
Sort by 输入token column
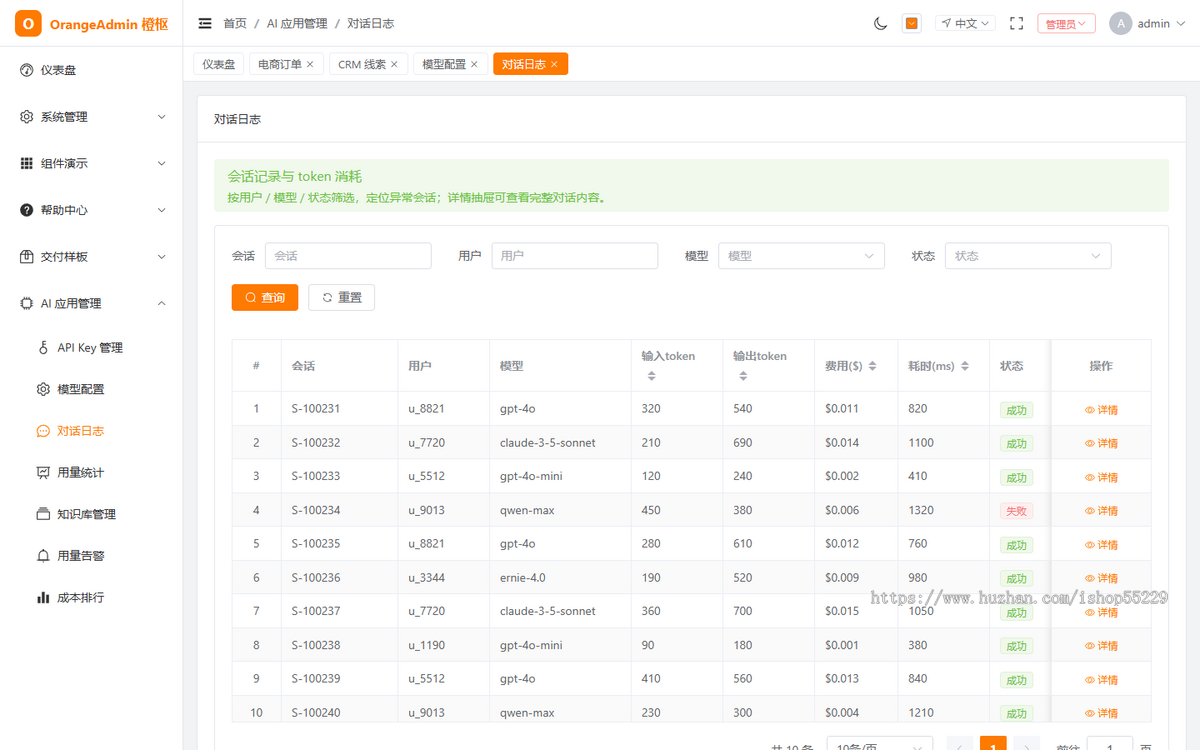click(x=651, y=376)
